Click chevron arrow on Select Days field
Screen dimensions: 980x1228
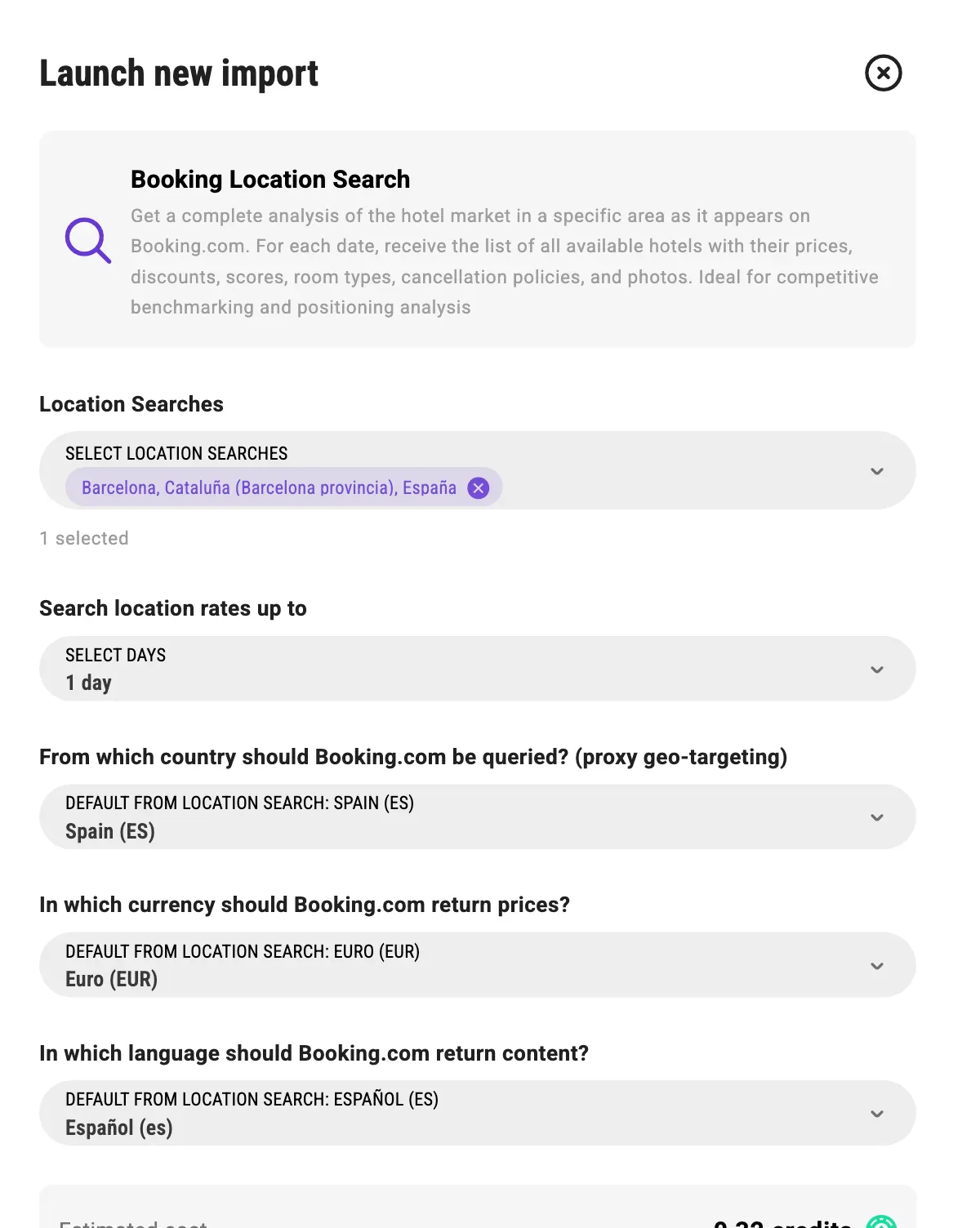877,670
